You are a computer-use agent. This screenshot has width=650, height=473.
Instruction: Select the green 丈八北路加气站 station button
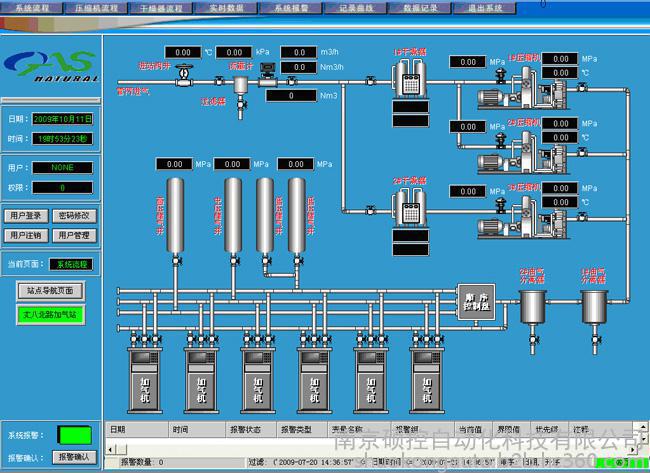tap(50, 315)
